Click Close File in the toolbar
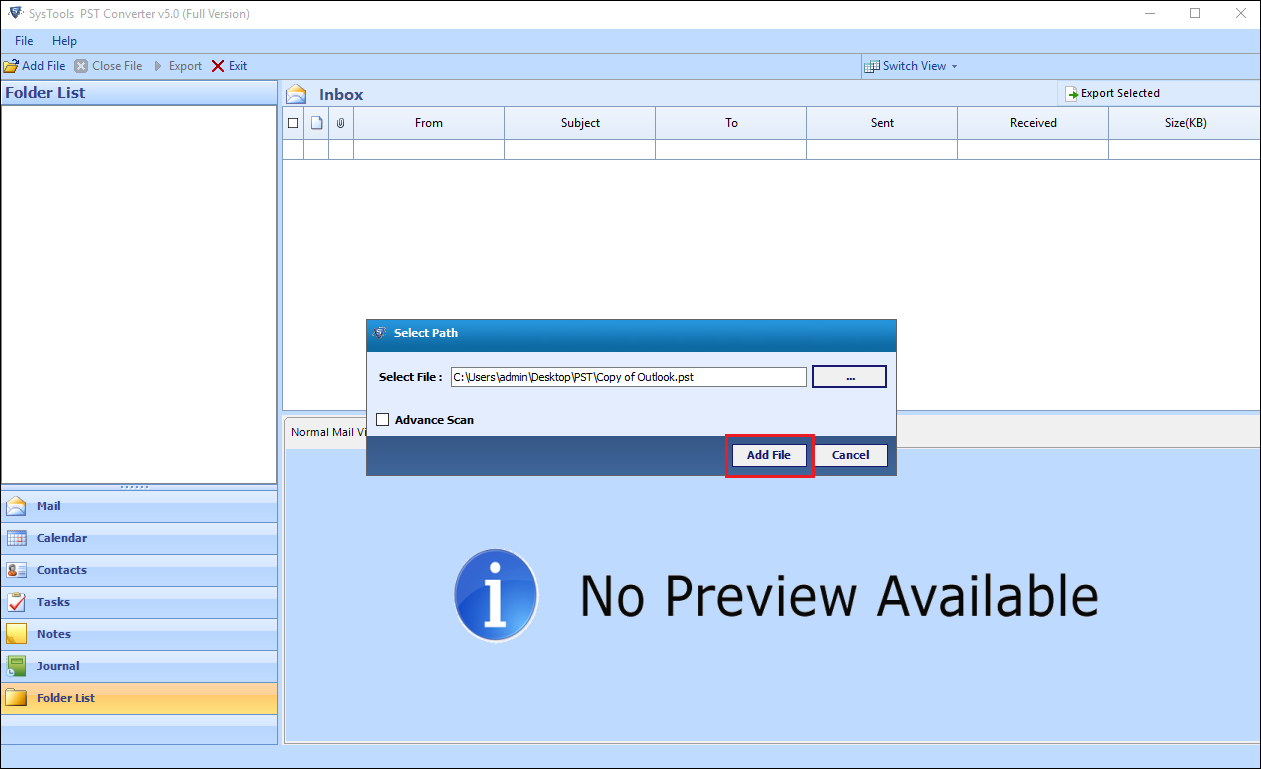The image size is (1261, 769). point(108,66)
